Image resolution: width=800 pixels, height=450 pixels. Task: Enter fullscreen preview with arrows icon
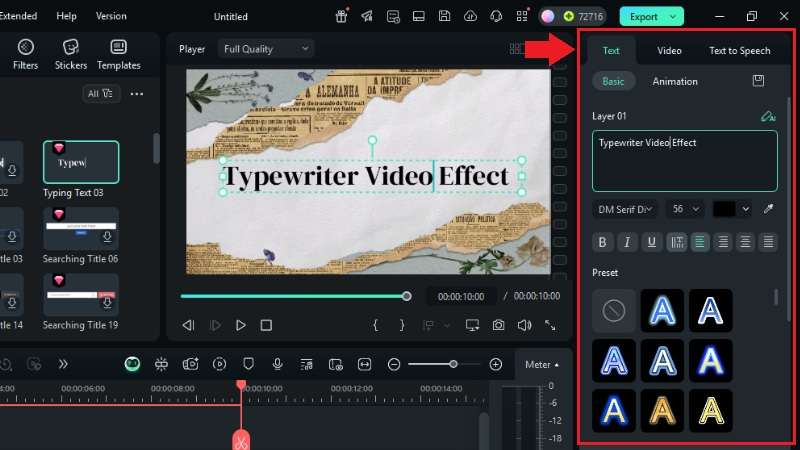[550, 325]
